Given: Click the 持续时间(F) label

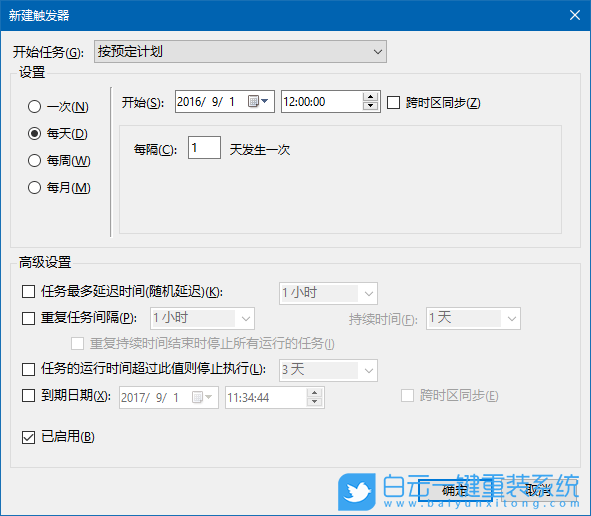Looking at the screenshot, I should click(383, 320).
